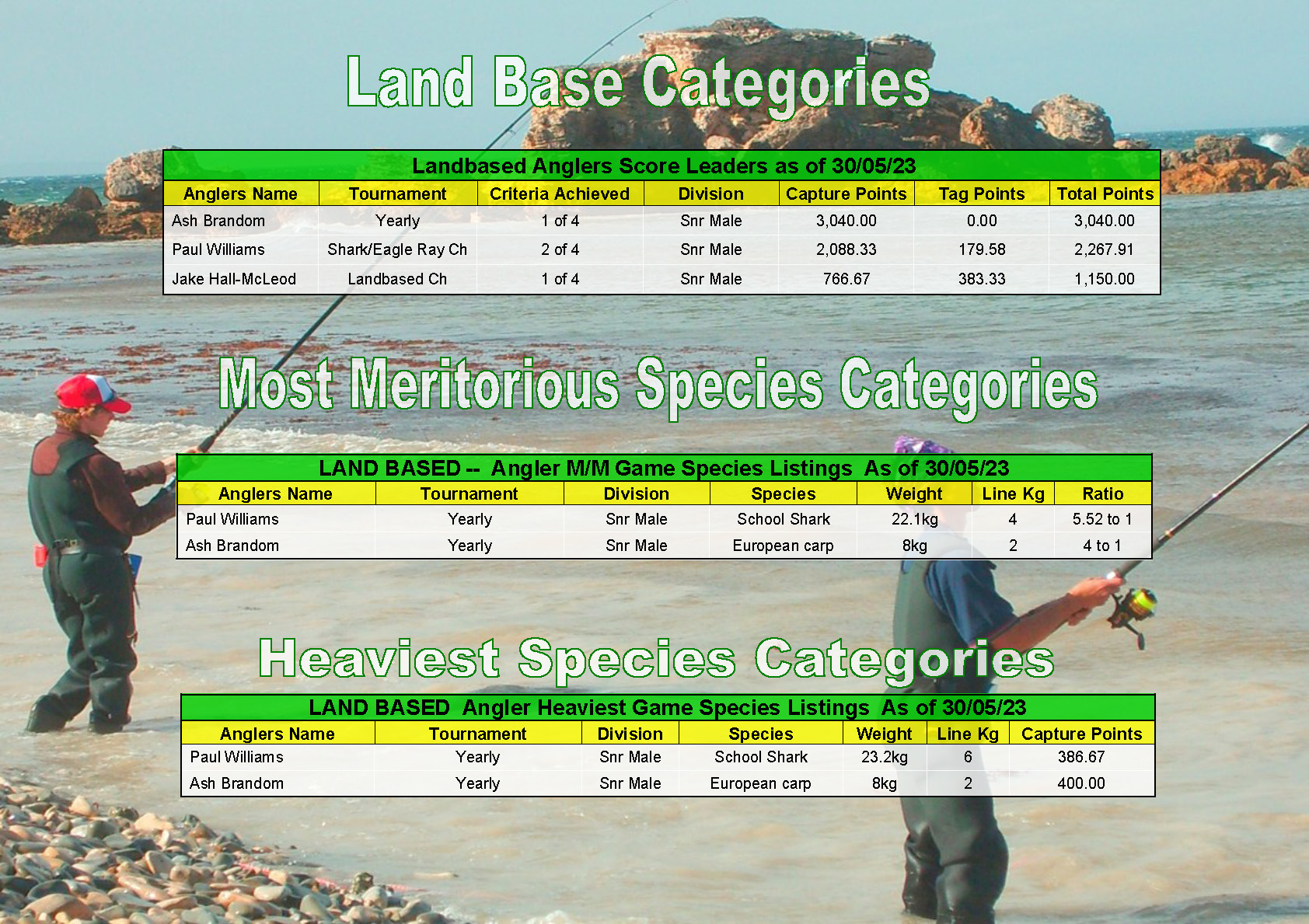This screenshot has width=1309, height=924.
Task: Click the '383.33' tag points cell
Action: pos(982,279)
